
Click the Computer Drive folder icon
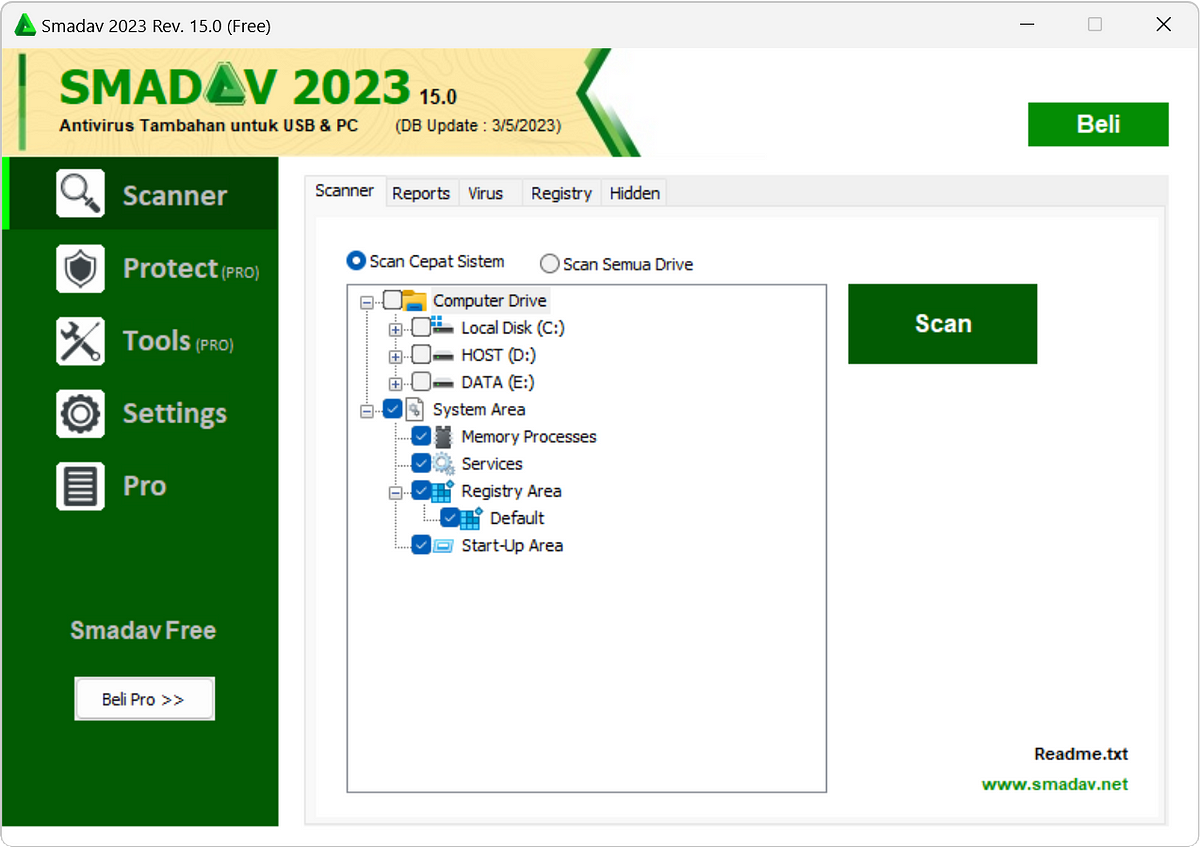coord(414,300)
